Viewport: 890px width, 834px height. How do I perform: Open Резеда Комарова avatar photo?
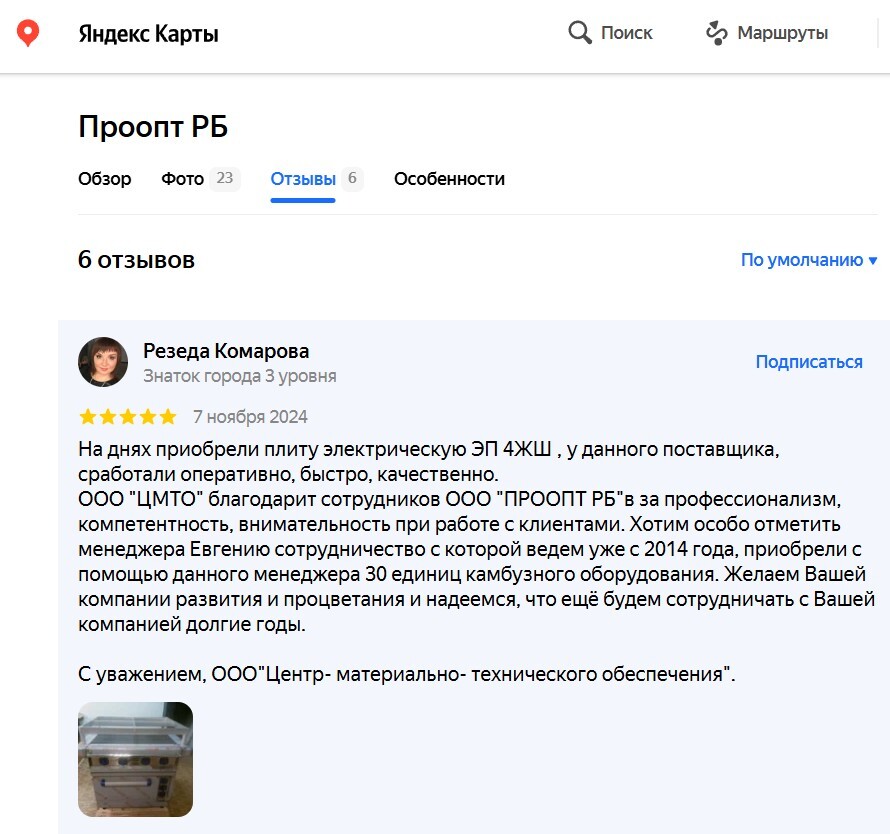click(x=103, y=362)
